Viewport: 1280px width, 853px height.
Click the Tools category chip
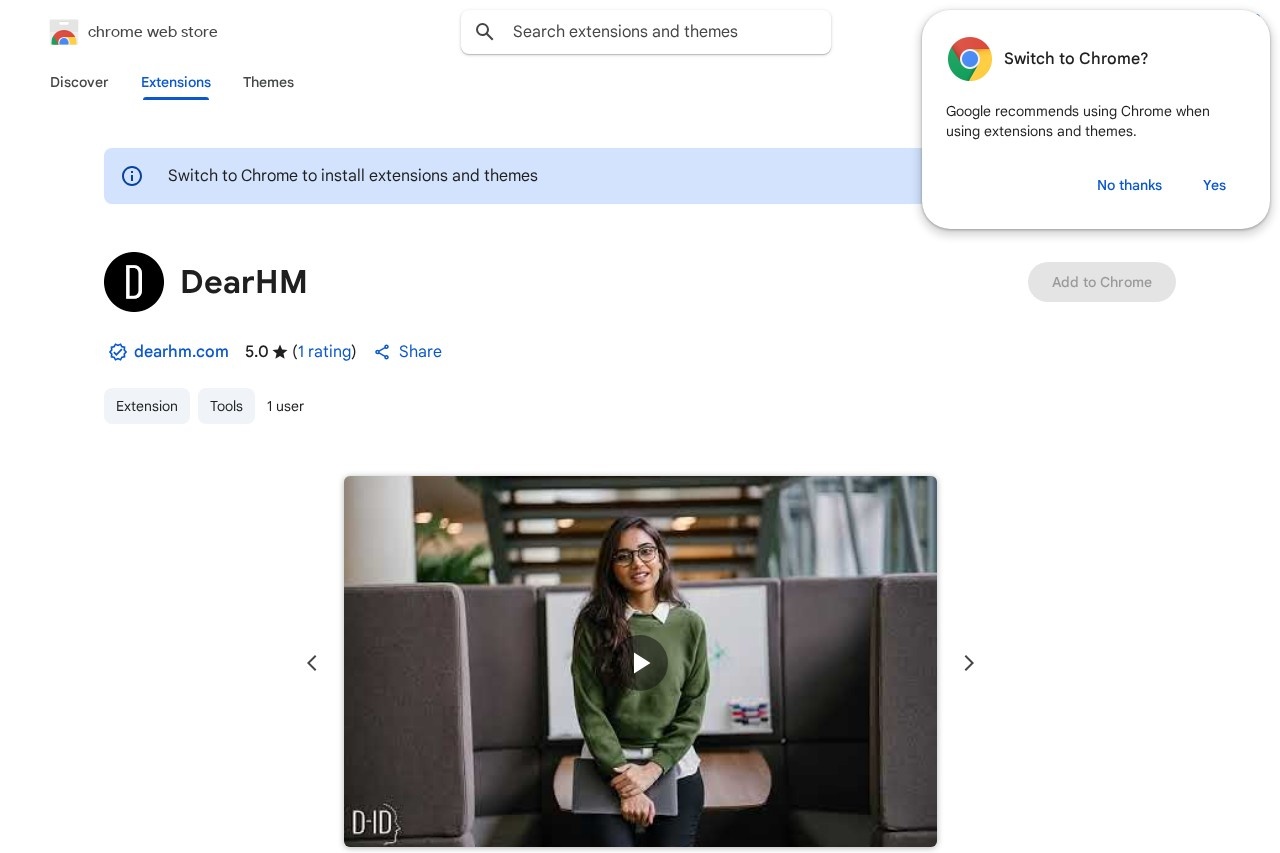coord(226,406)
